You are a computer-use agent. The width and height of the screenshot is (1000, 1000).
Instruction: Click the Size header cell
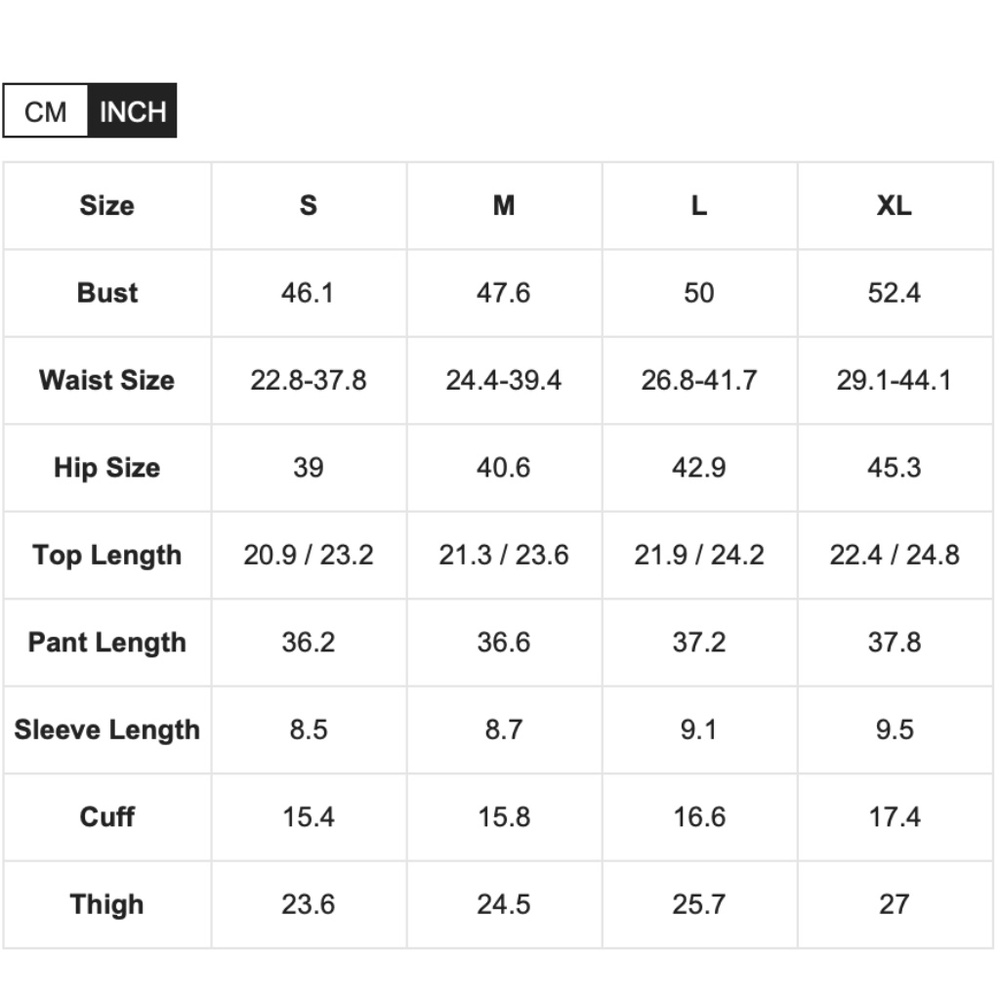point(107,206)
